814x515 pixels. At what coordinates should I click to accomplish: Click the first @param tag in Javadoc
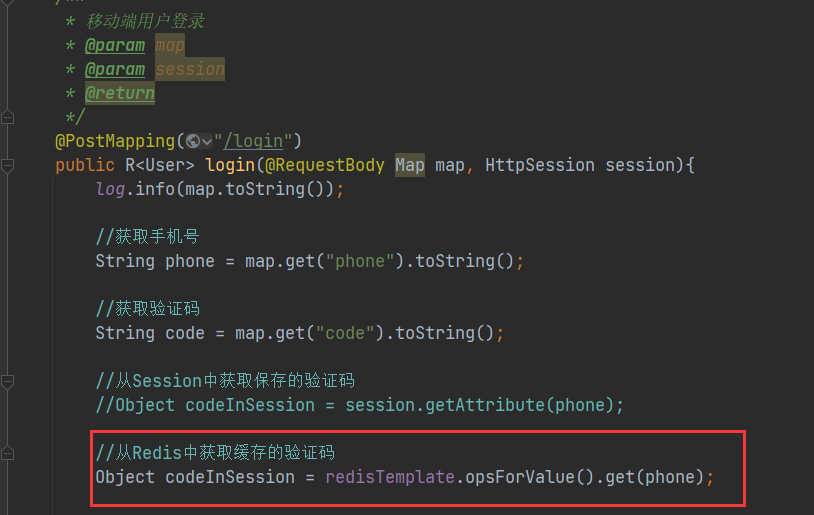[x=115, y=45]
